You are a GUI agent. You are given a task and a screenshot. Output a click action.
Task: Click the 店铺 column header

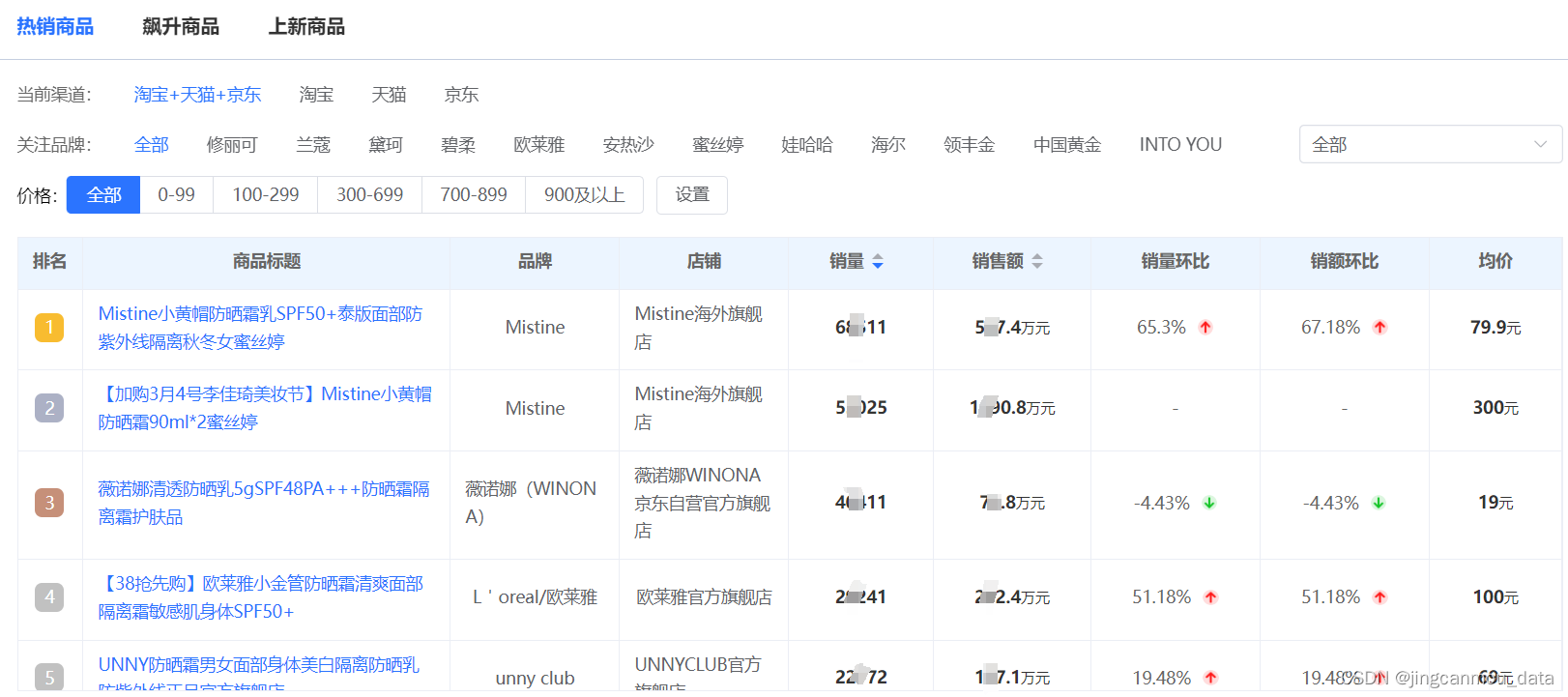(704, 261)
